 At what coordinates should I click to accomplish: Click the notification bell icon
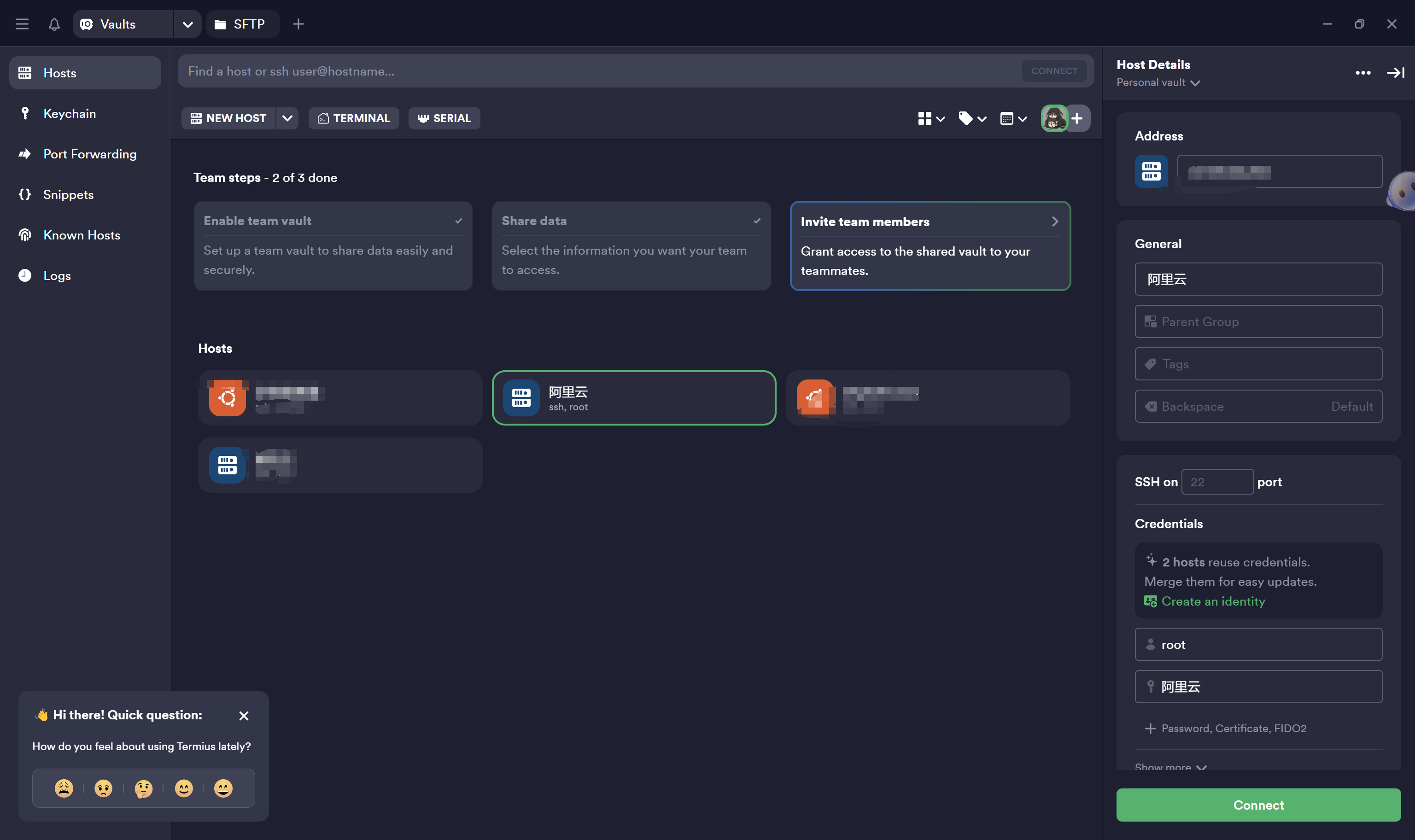(54, 24)
